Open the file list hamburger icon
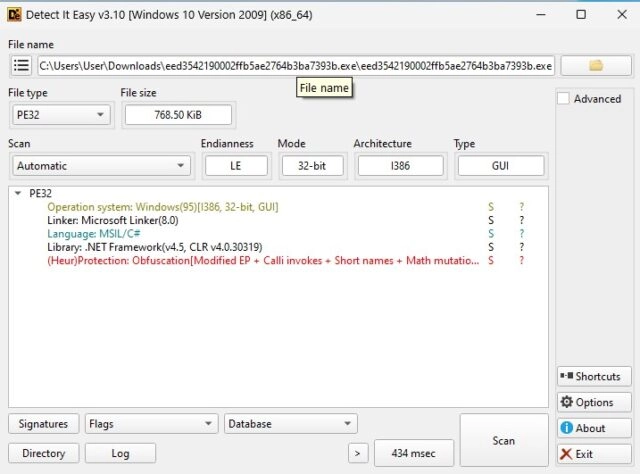The height and width of the screenshot is (474, 640). point(21,65)
